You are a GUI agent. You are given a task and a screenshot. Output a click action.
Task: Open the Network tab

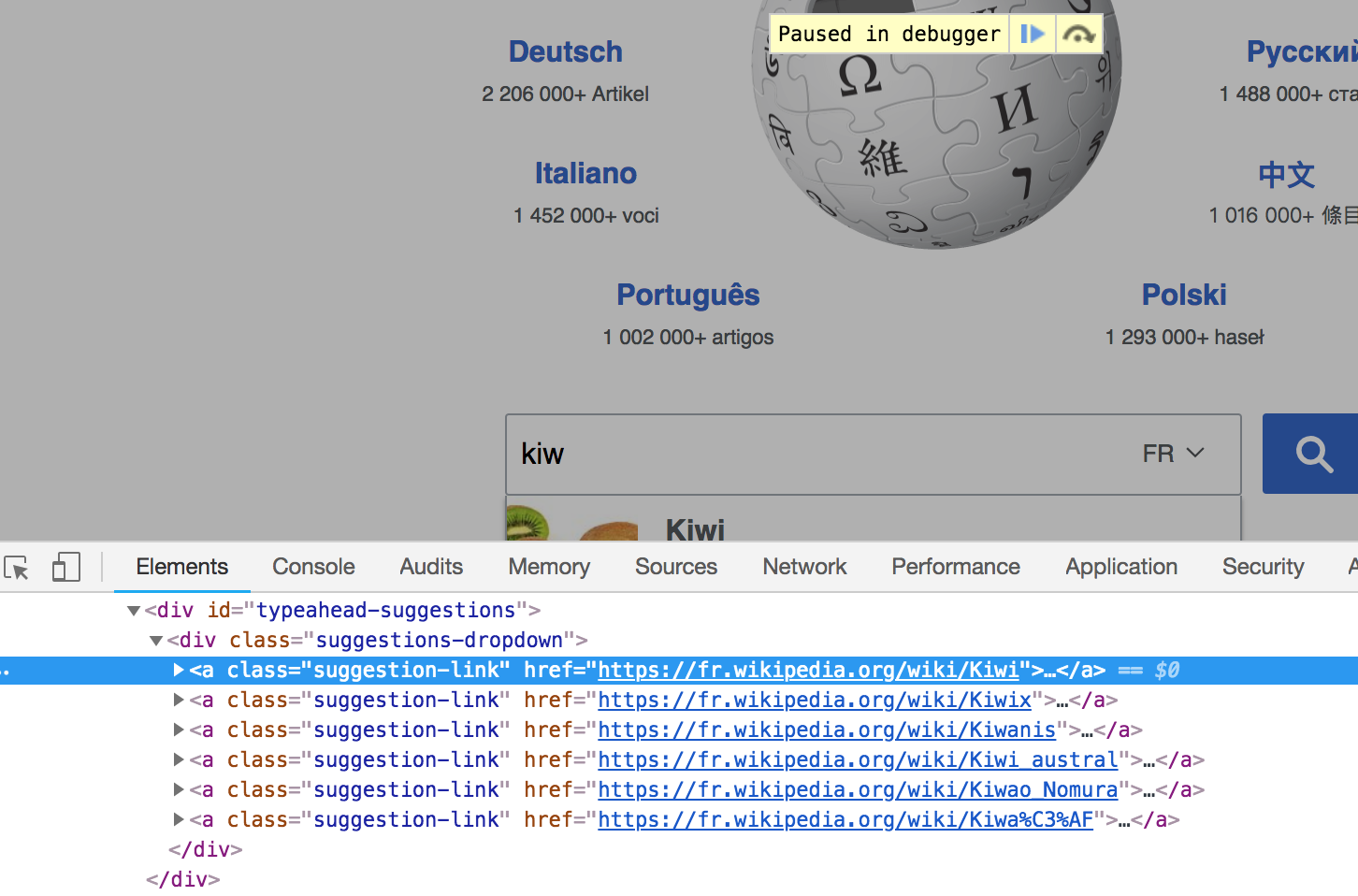point(804,567)
